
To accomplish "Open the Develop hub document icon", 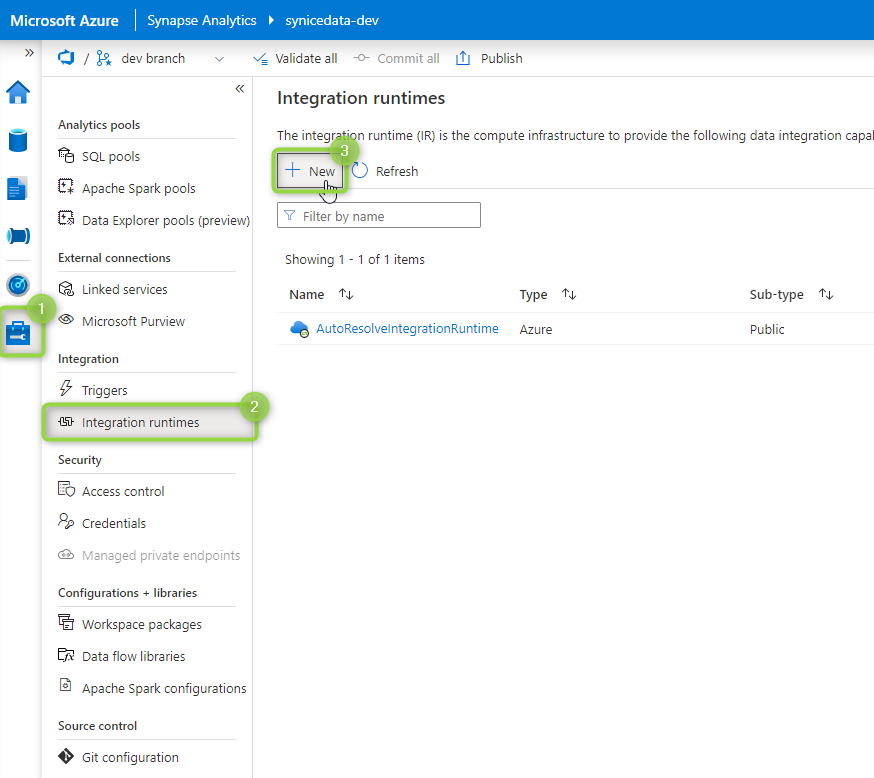I will click(17, 188).
